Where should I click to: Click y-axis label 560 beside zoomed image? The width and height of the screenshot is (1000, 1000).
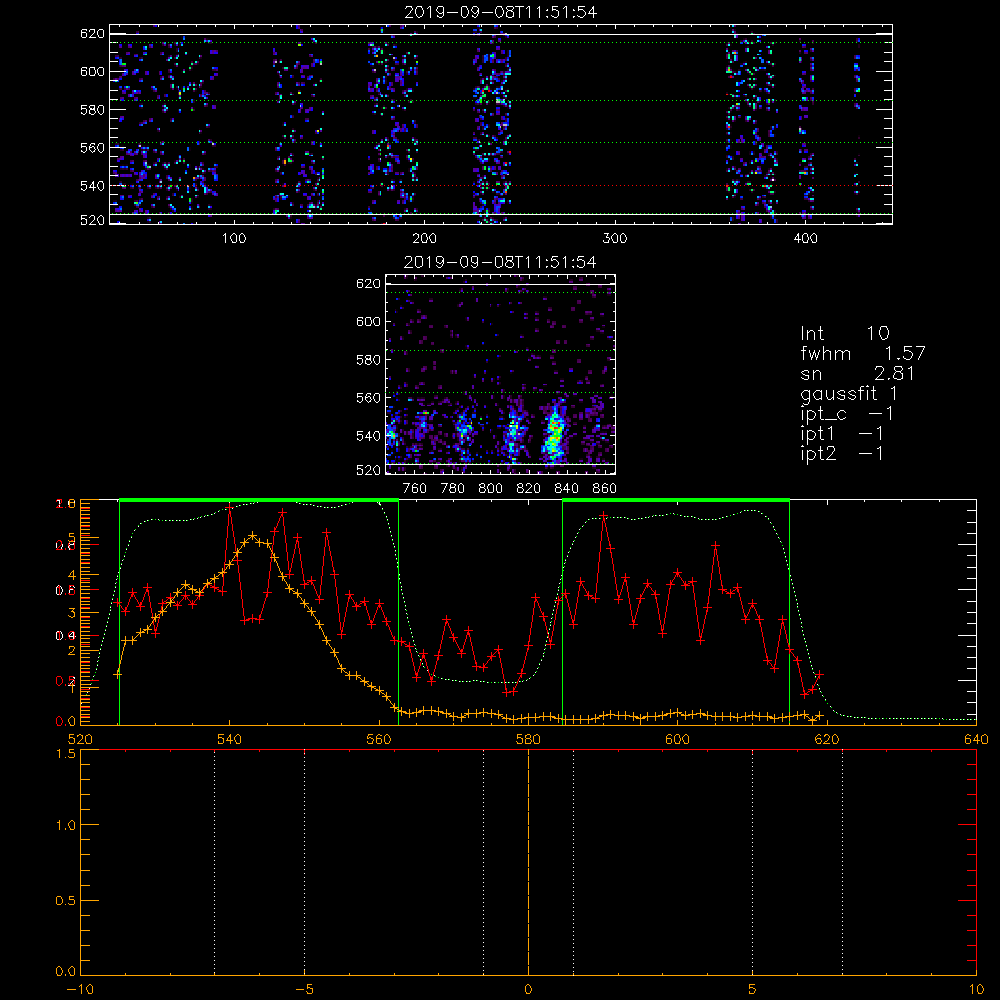[369, 397]
